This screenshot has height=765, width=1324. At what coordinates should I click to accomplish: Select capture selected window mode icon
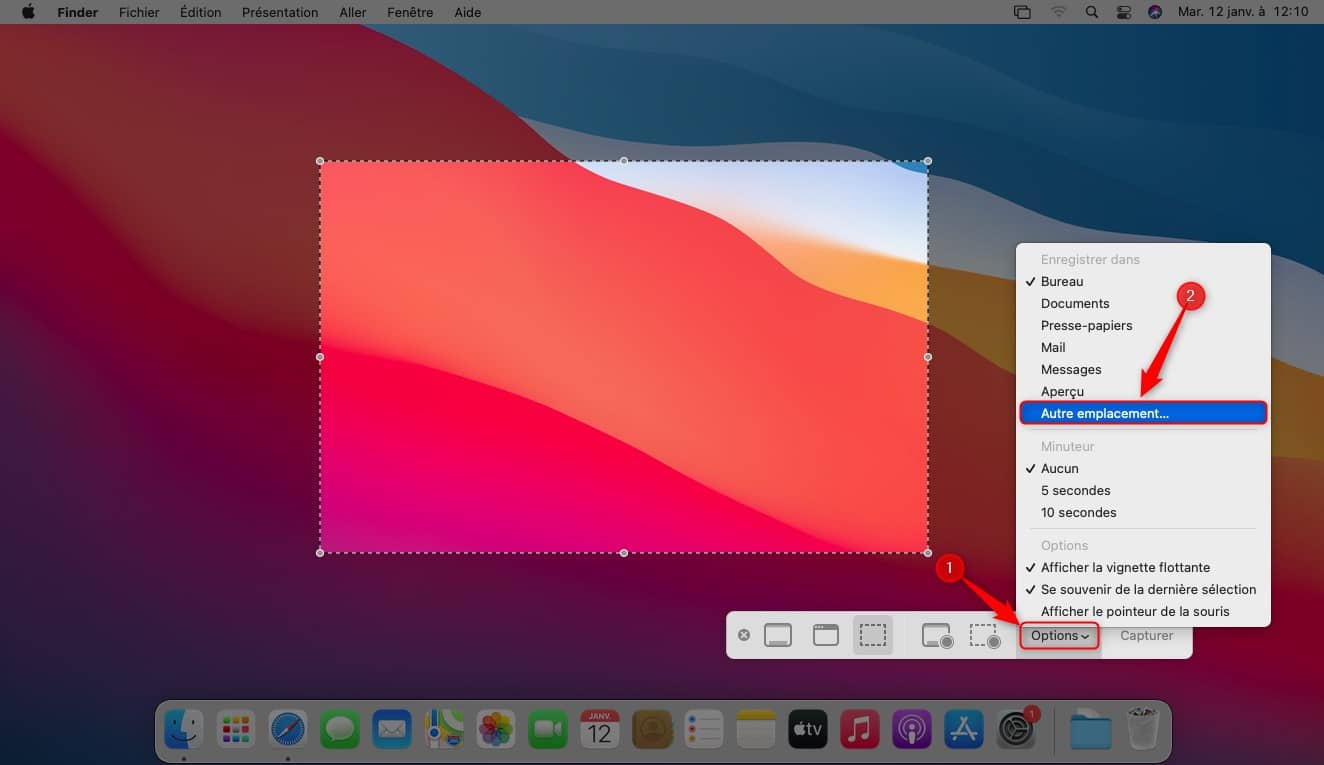(x=826, y=635)
